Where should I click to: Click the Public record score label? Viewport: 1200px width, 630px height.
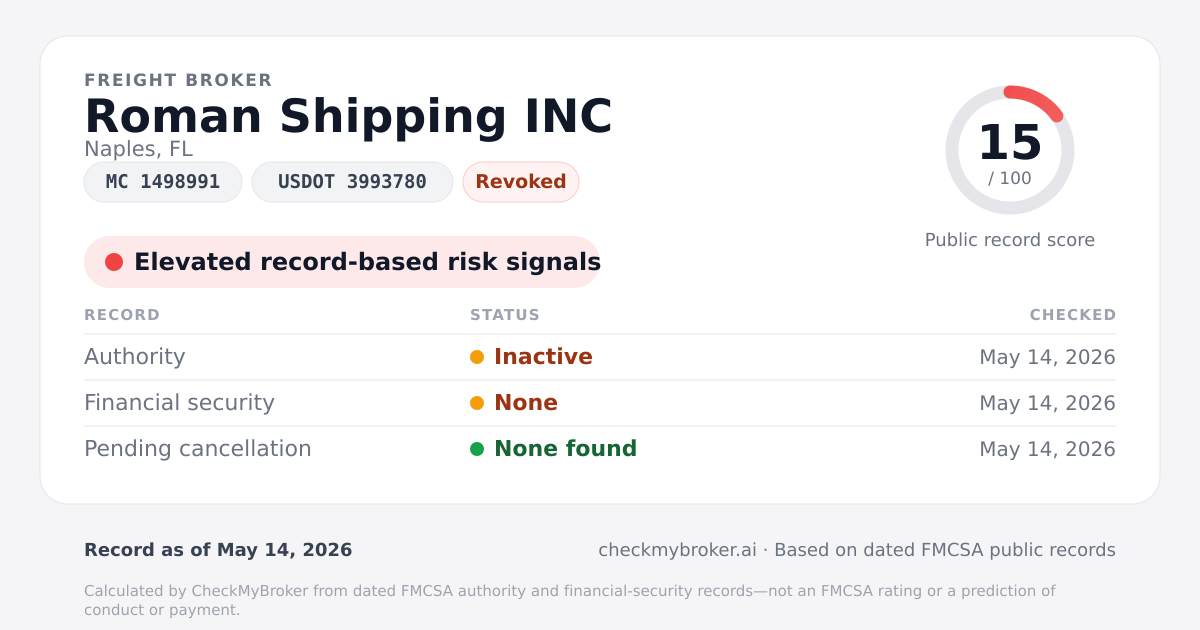pos(1010,240)
